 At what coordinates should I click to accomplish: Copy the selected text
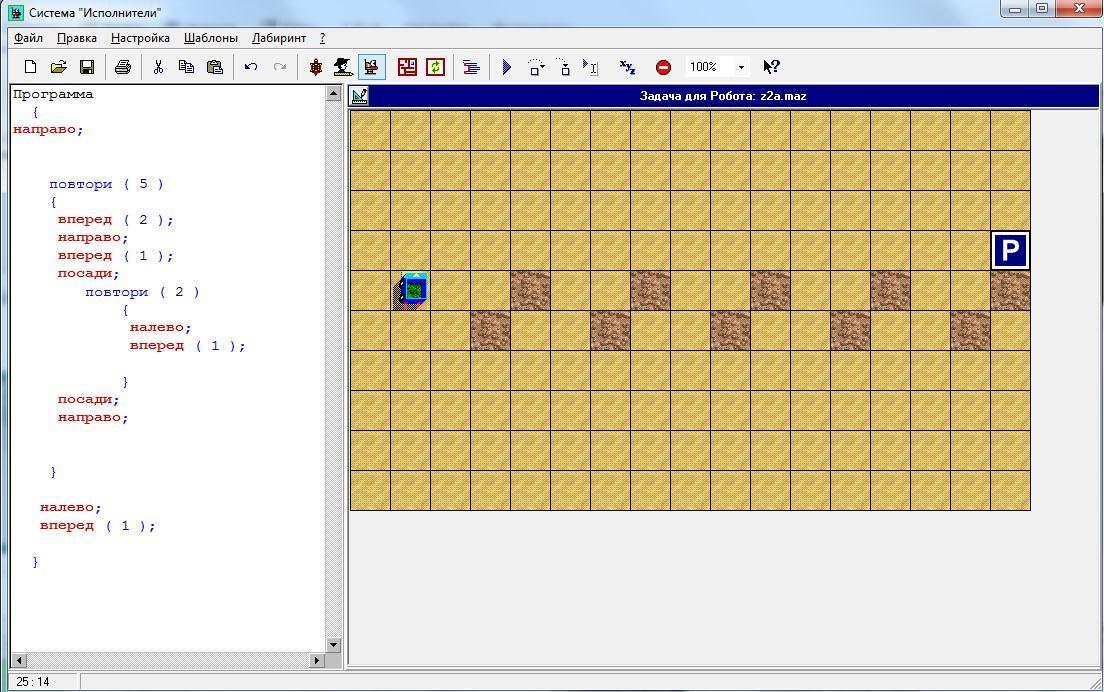pyautogui.click(x=186, y=67)
